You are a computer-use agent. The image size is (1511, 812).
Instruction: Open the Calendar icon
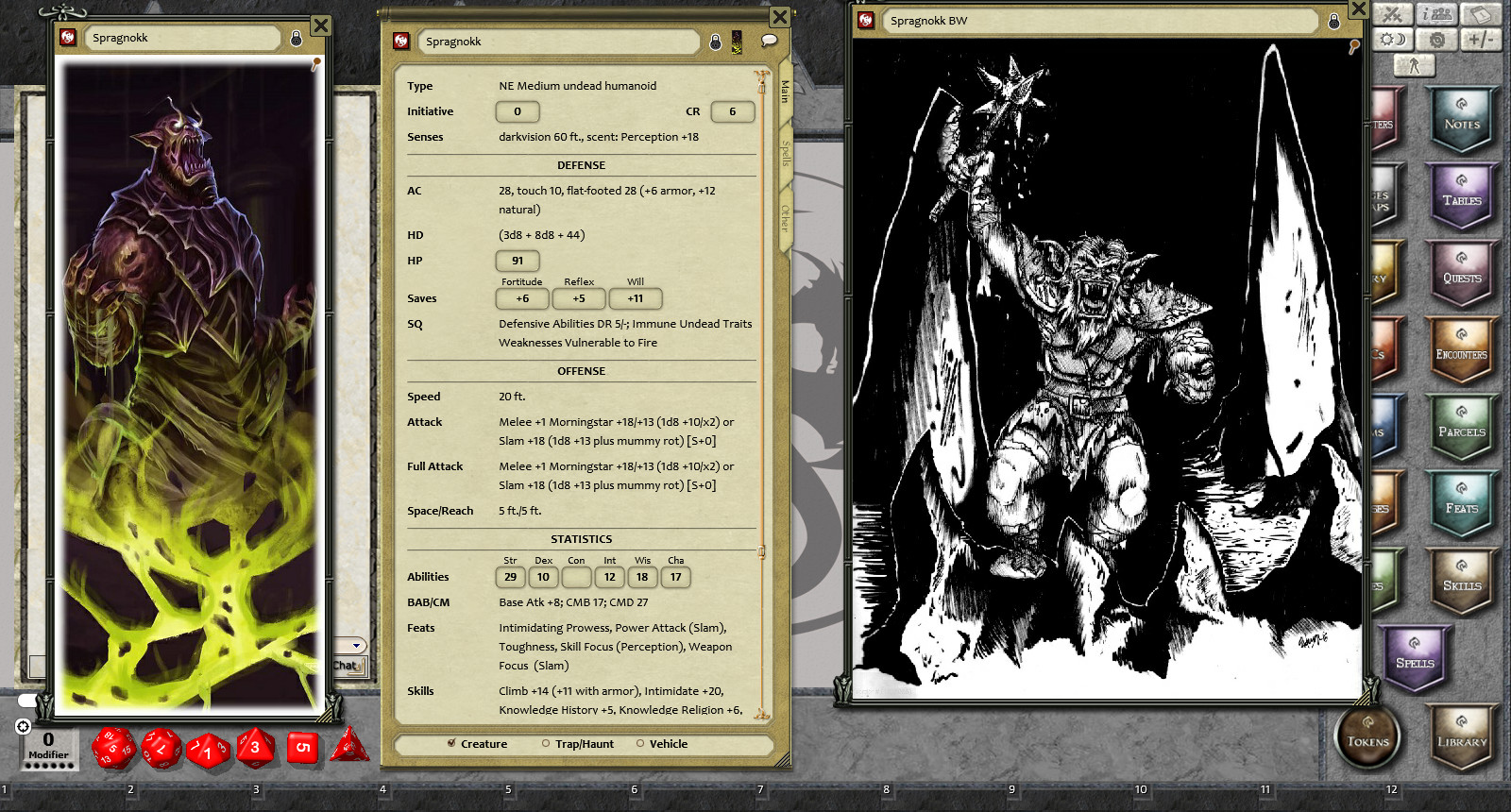(x=1481, y=14)
